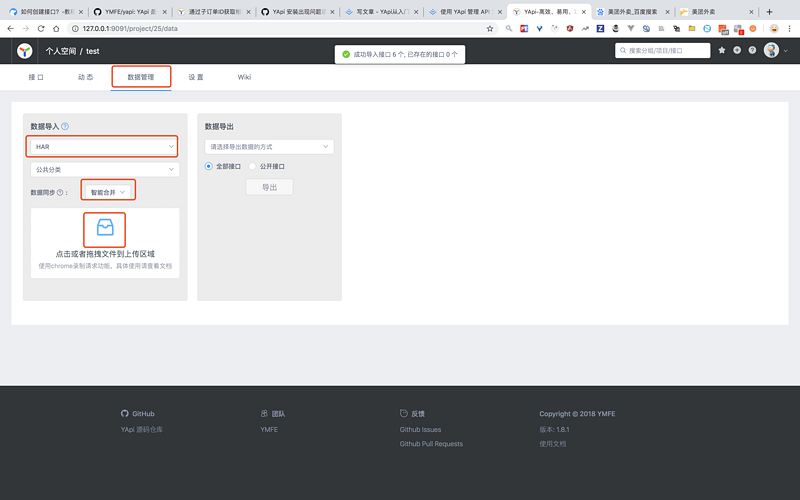Click the browser back arrow
The width and height of the screenshot is (800, 500).
tap(11, 29)
